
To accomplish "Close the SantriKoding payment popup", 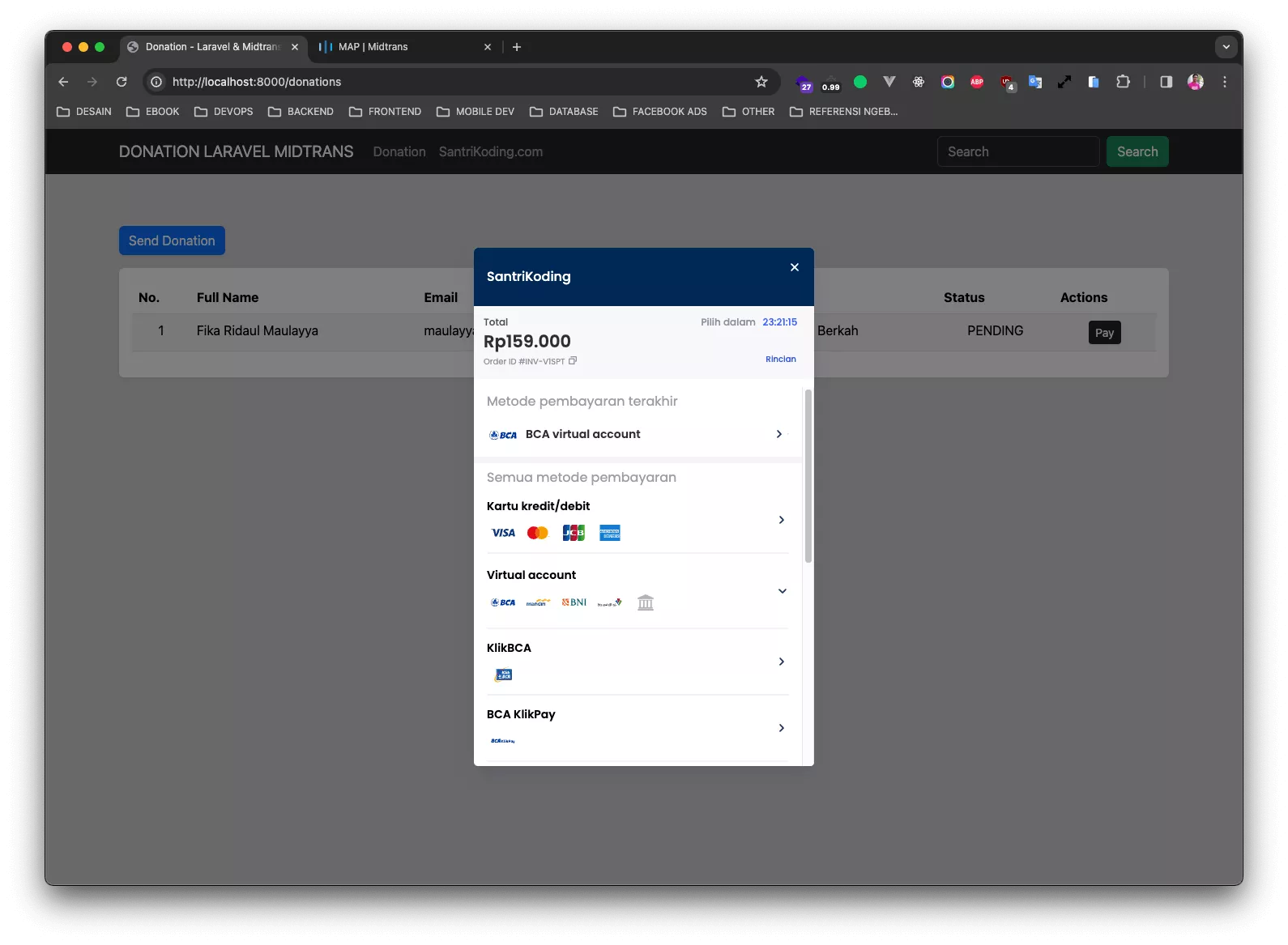I will coord(795,267).
